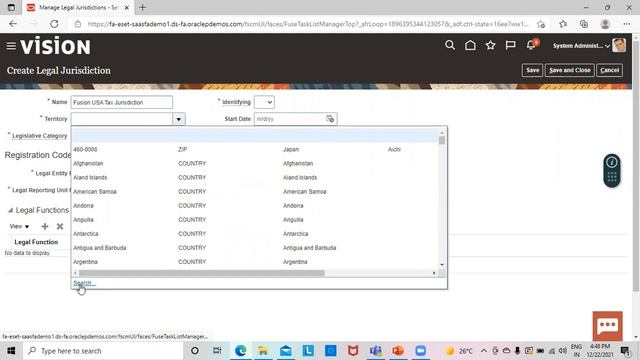The width and height of the screenshot is (640, 360).
Task: Open the hamburger navigator menu
Action: [11, 46]
